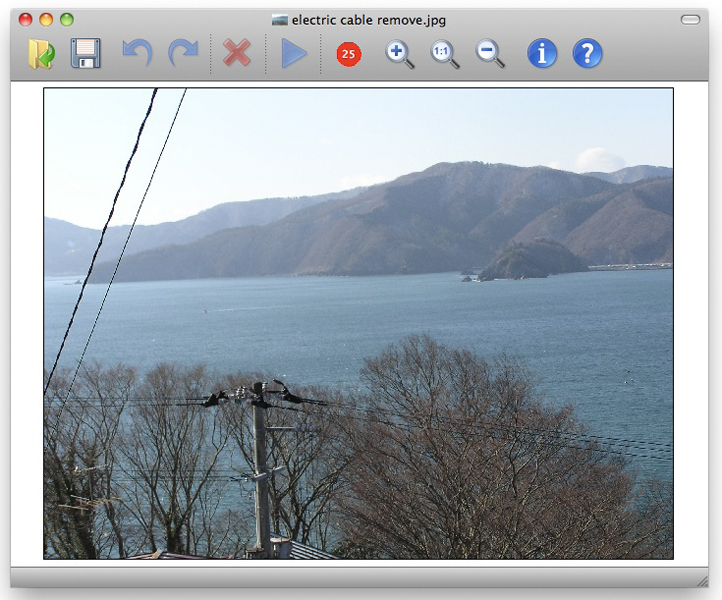Viewport: 722px width, 600px height.
Task: Clear the selection with the red X
Action: 237,53
